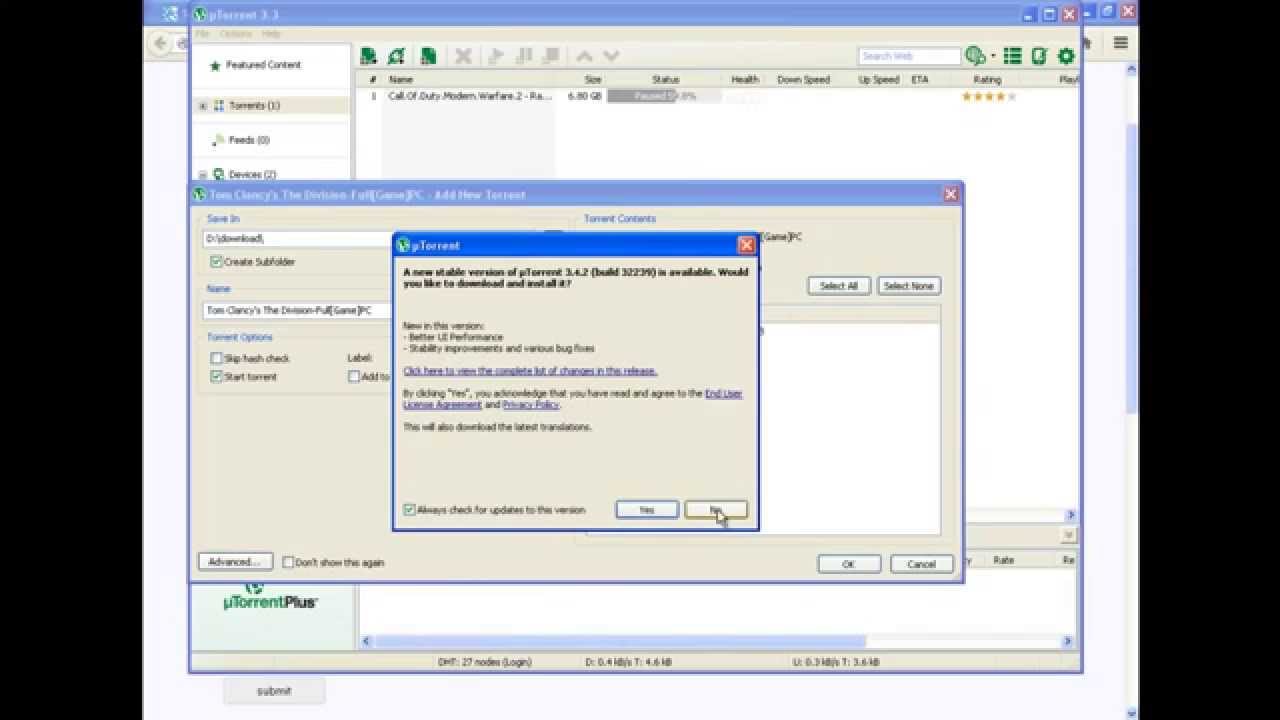Open search provider dropdown arrow
The width and height of the screenshot is (1280, 720).
tap(992, 57)
